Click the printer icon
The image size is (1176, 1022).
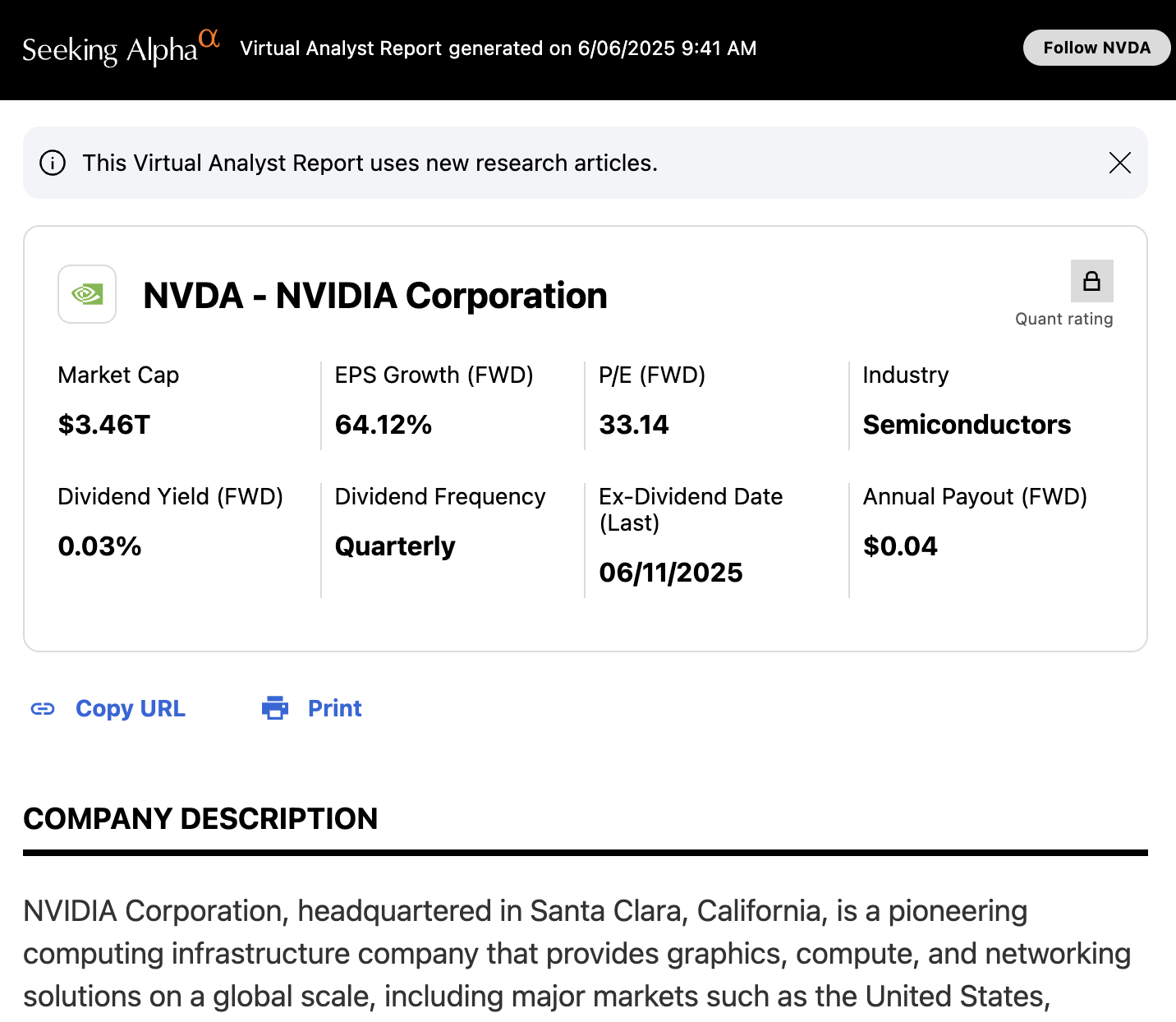point(275,708)
